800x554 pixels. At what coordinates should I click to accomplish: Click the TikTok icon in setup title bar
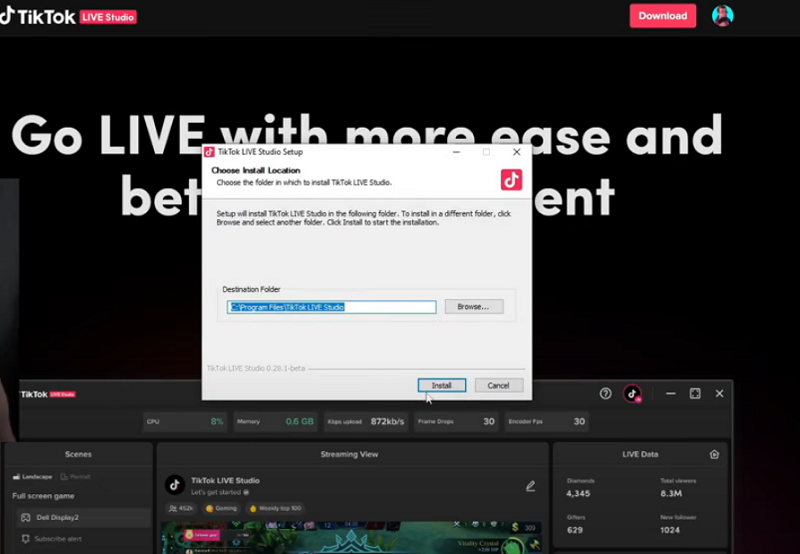point(209,152)
